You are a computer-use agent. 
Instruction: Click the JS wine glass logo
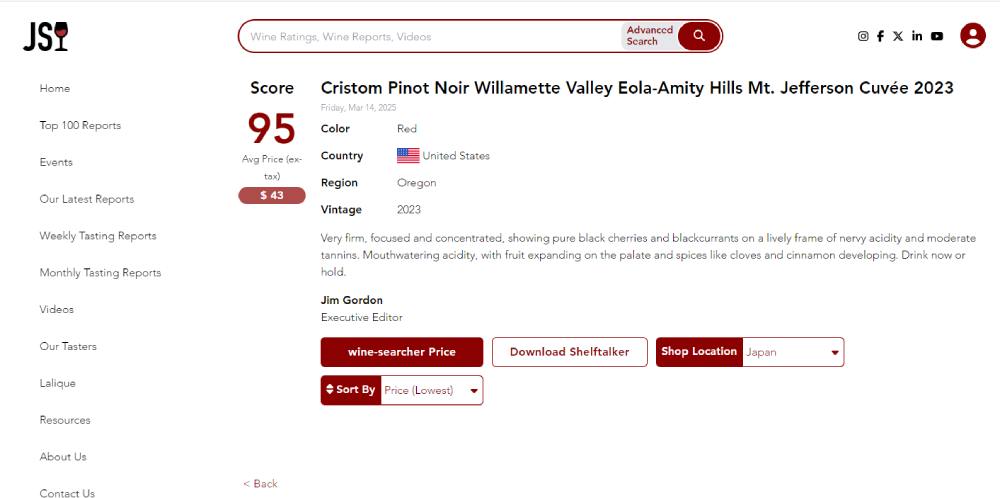point(45,36)
